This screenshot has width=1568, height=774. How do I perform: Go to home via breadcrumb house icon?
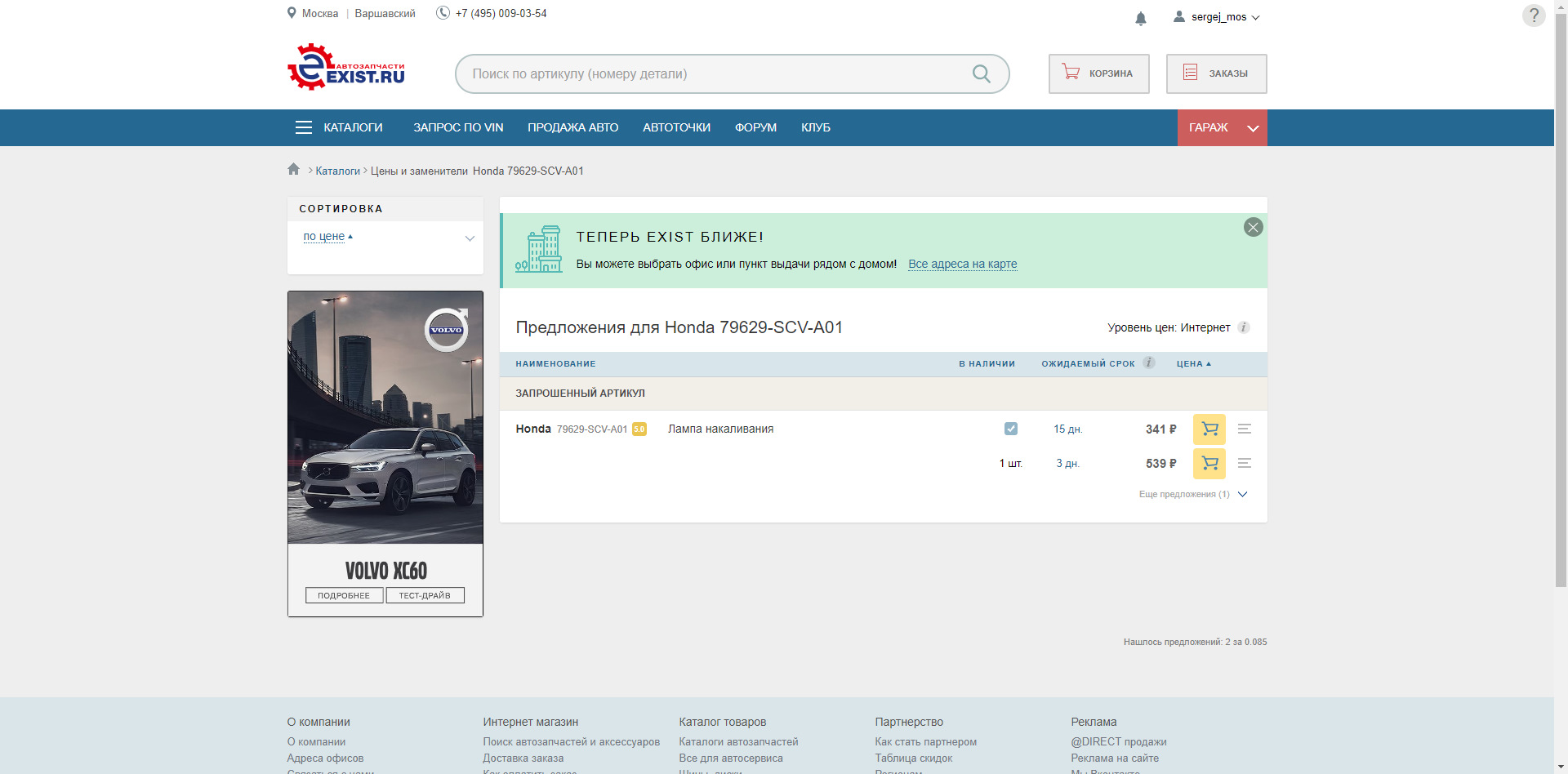click(x=294, y=169)
